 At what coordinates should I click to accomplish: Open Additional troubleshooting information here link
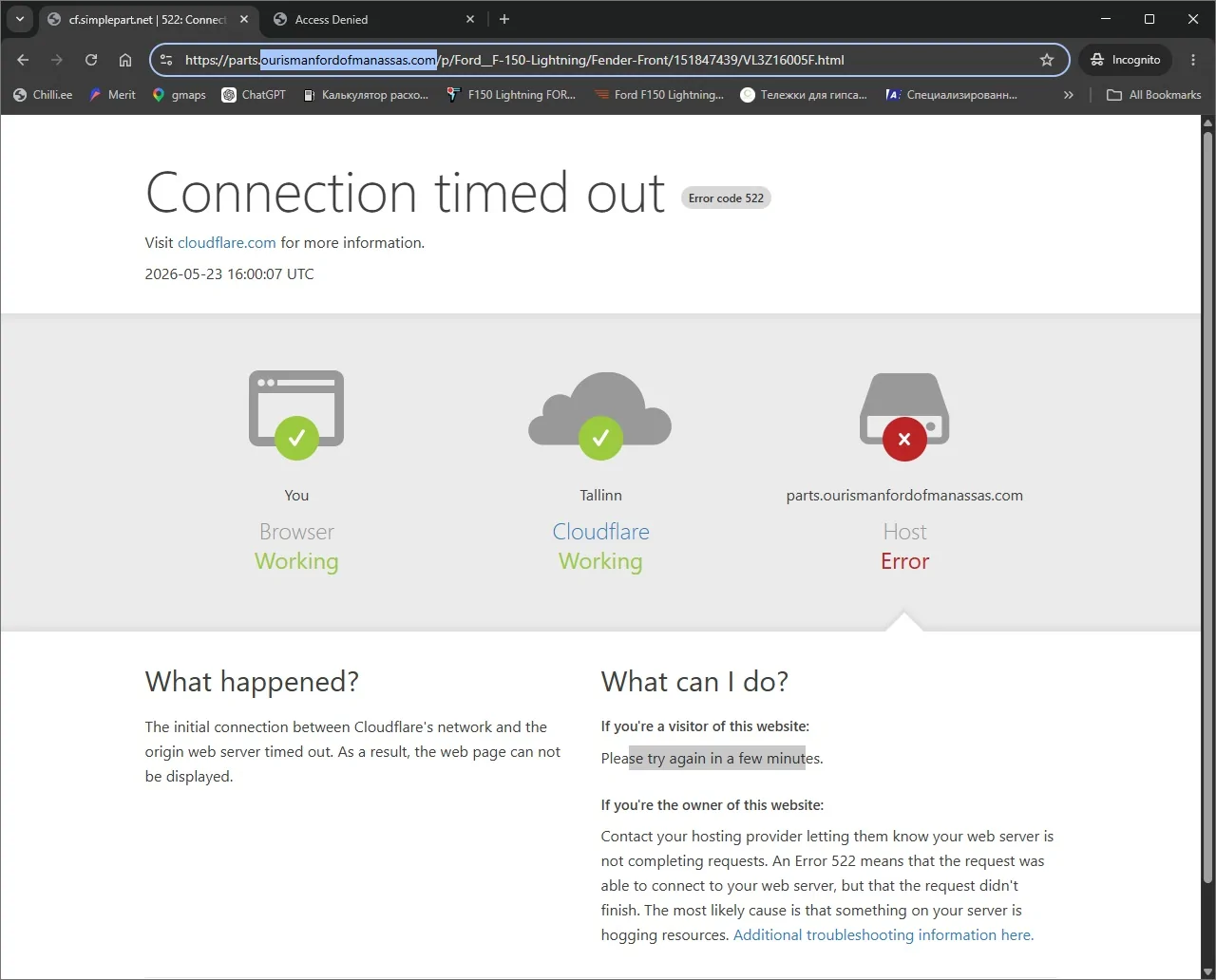[x=883, y=935]
